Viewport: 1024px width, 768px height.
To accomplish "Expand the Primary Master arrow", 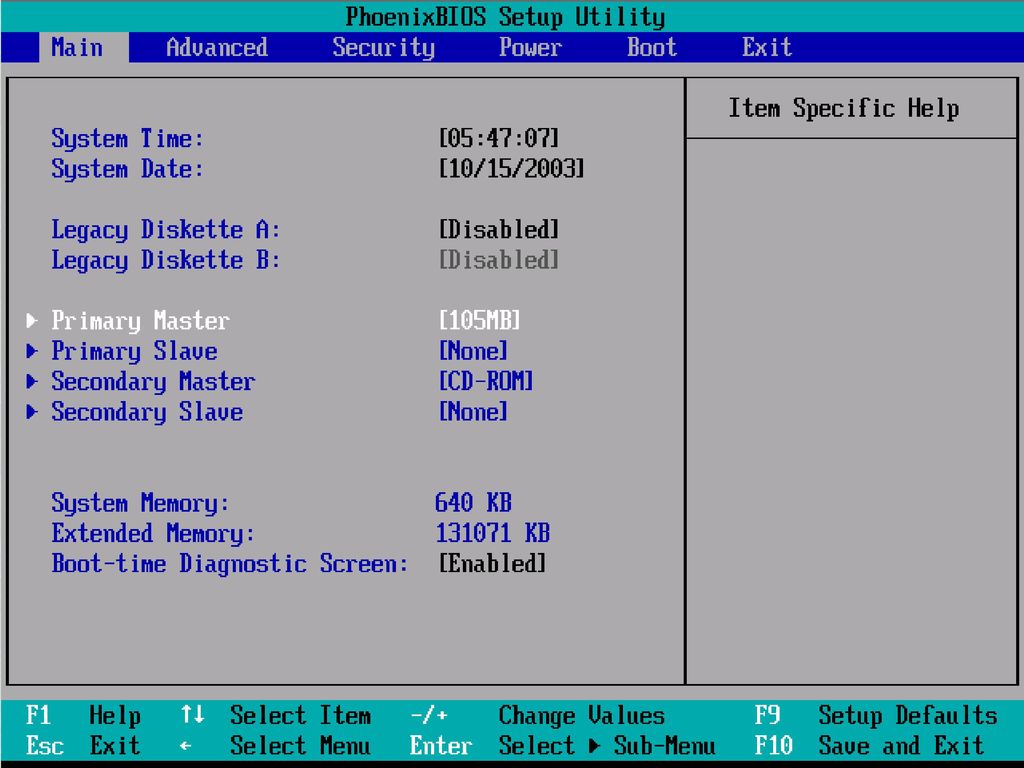I will click(x=31, y=320).
